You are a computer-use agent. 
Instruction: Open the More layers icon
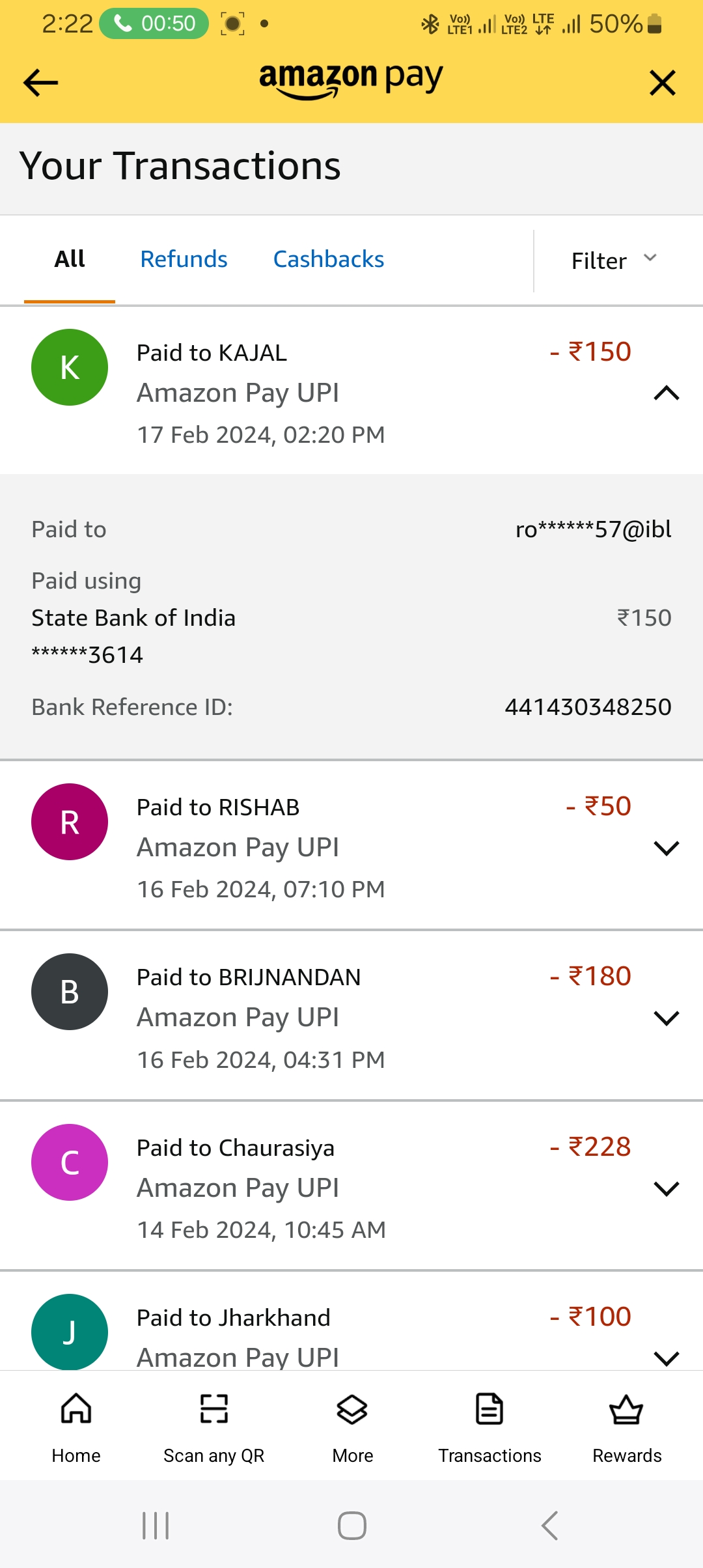352,1410
